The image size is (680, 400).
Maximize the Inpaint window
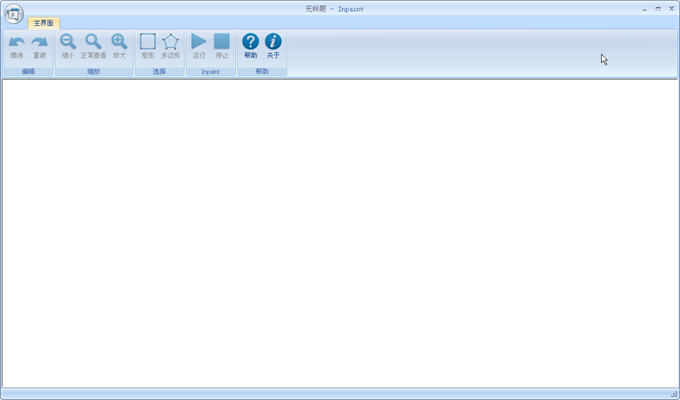tap(658, 9)
